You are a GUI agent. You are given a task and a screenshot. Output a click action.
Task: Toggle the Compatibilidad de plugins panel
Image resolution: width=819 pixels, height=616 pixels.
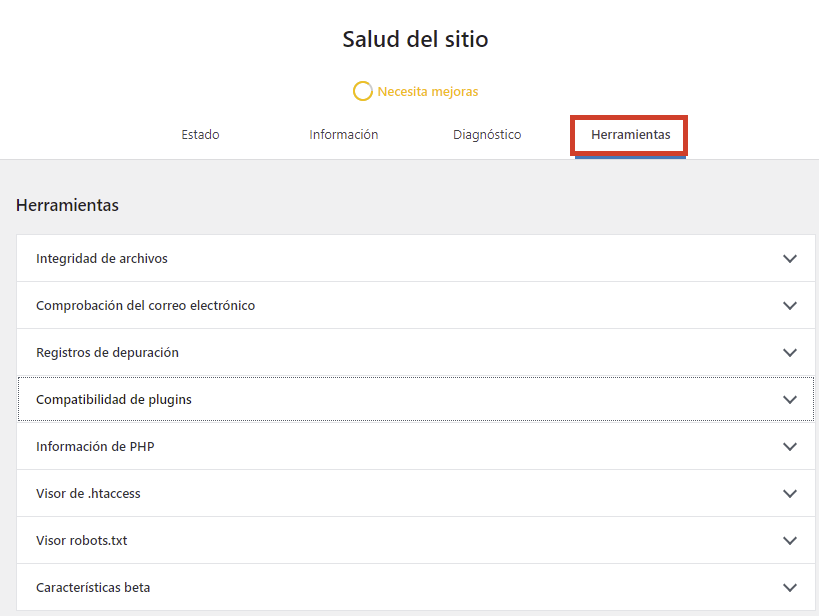pos(416,399)
